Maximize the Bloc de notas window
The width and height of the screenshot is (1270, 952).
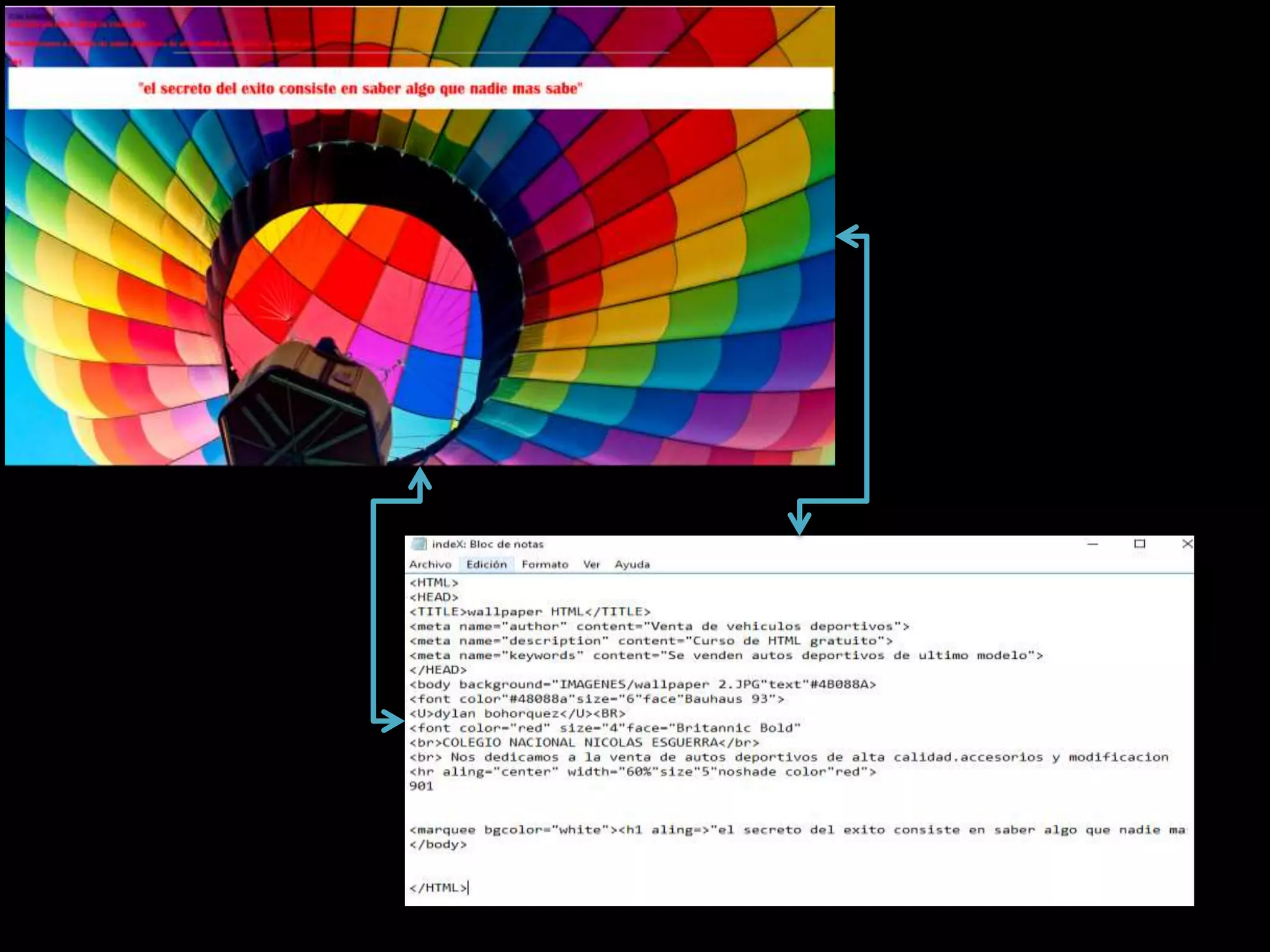(1139, 544)
